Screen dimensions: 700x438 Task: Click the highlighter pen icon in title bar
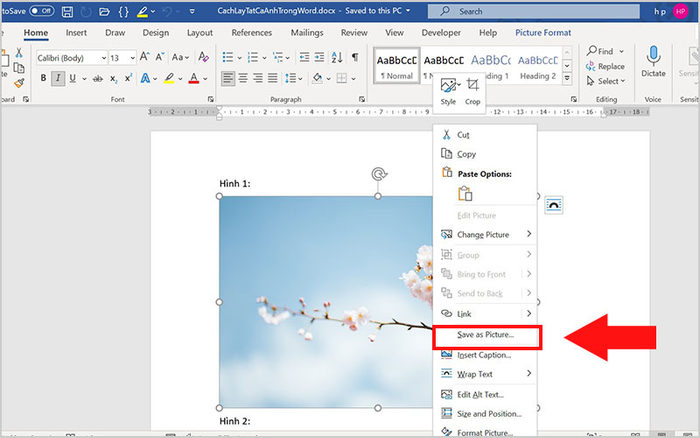pyautogui.click(x=142, y=12)
